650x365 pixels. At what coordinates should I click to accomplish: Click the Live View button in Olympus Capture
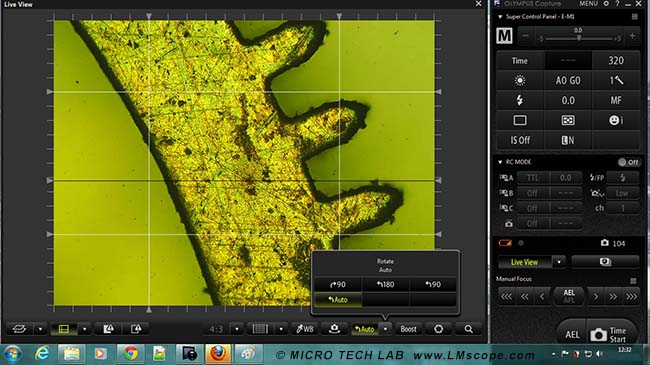point(524,262)
